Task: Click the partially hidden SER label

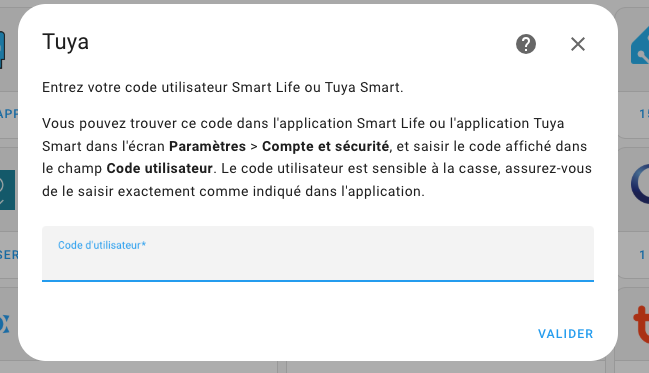Action: pyautogui.click(x=9, y=255)
